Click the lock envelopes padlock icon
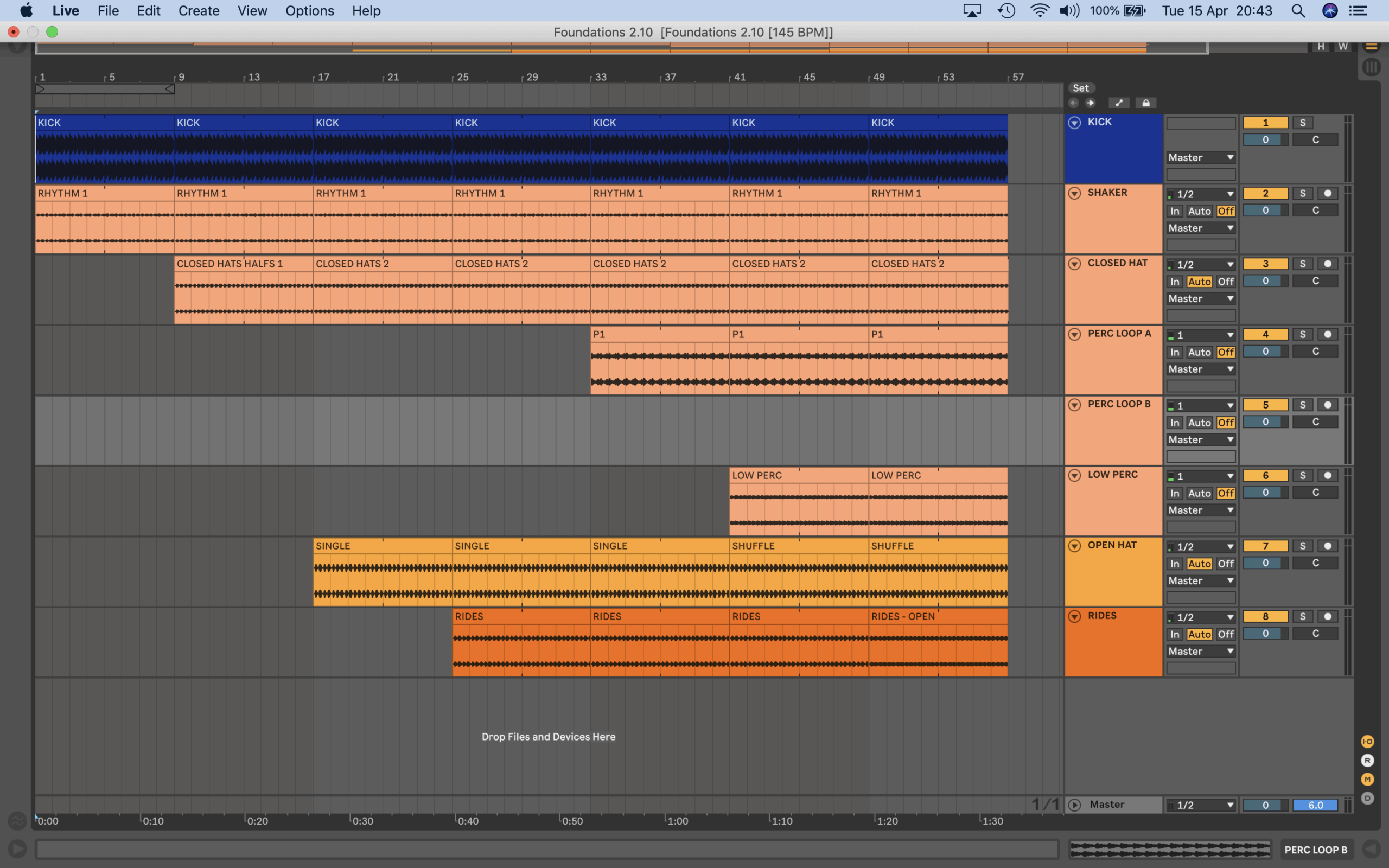Image resolution: width=1389 pixels, height=868 pixels. pos(1145,103)
